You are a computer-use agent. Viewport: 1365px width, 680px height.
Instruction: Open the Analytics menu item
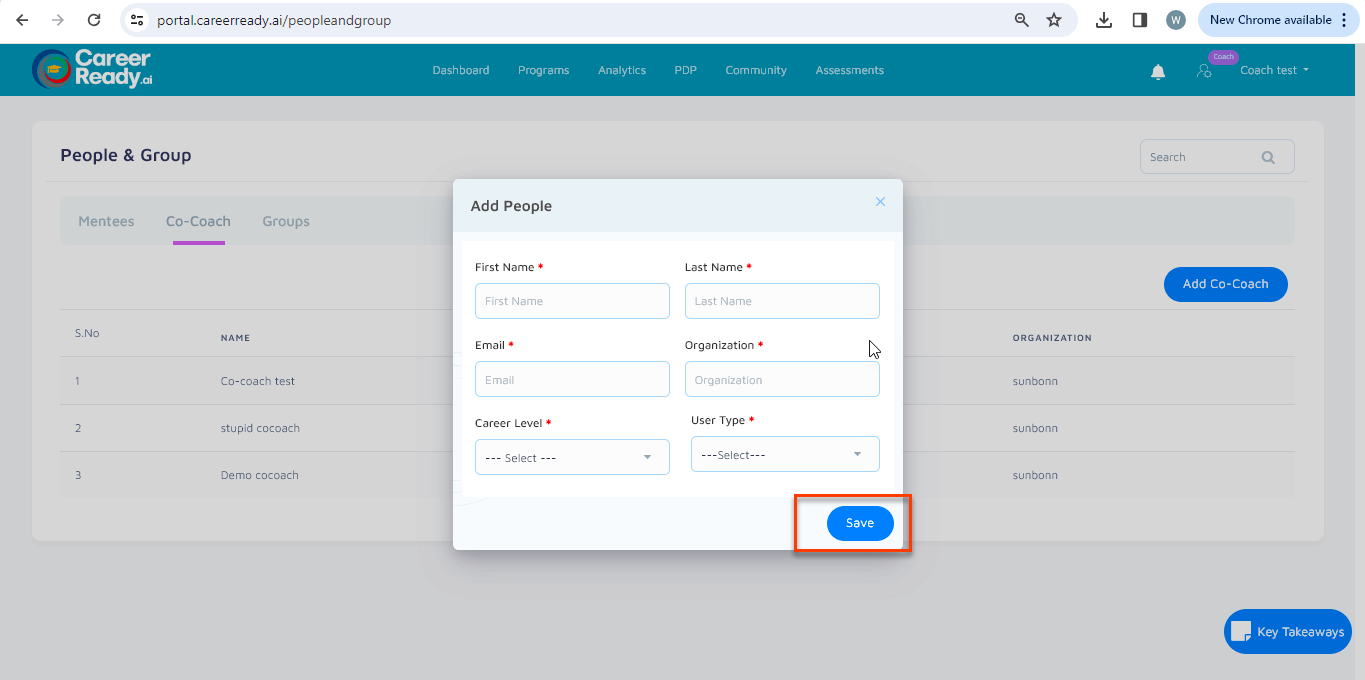[x=622, y=70]
